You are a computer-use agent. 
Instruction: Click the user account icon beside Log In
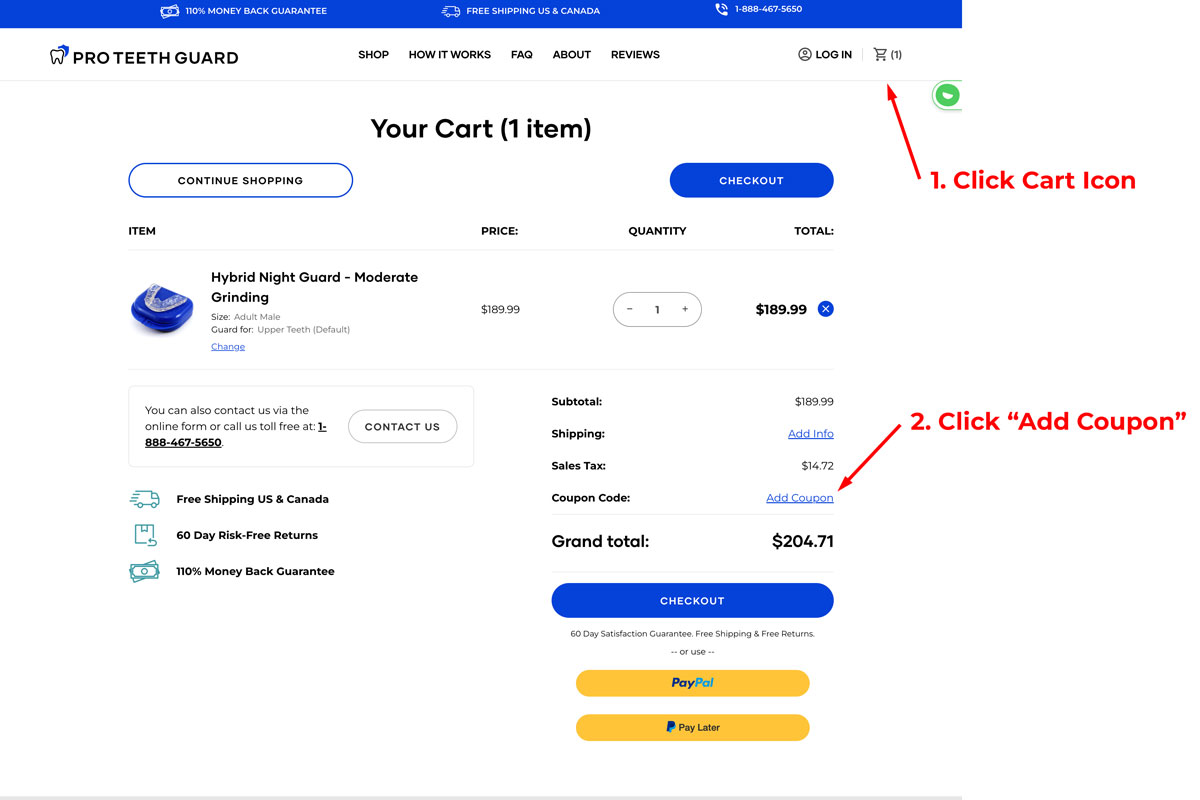(x=804, y=55)
